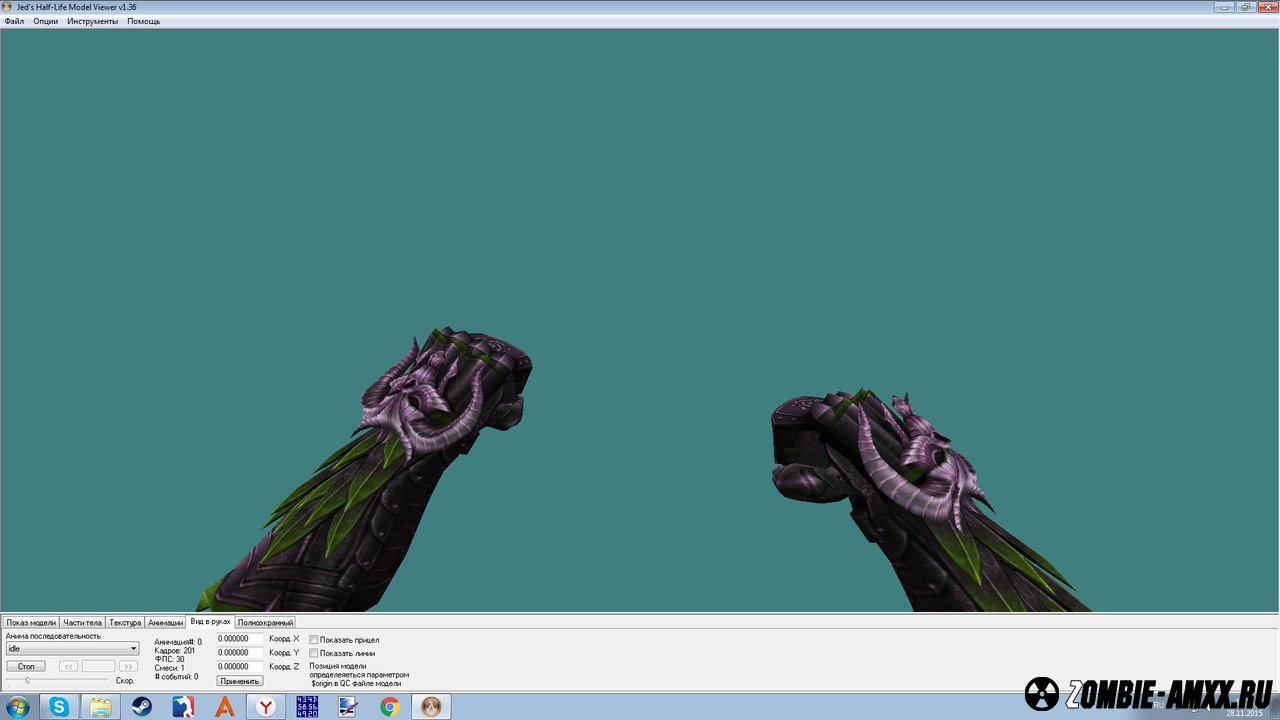Switch to the Текстура tab

coord(125,622)
